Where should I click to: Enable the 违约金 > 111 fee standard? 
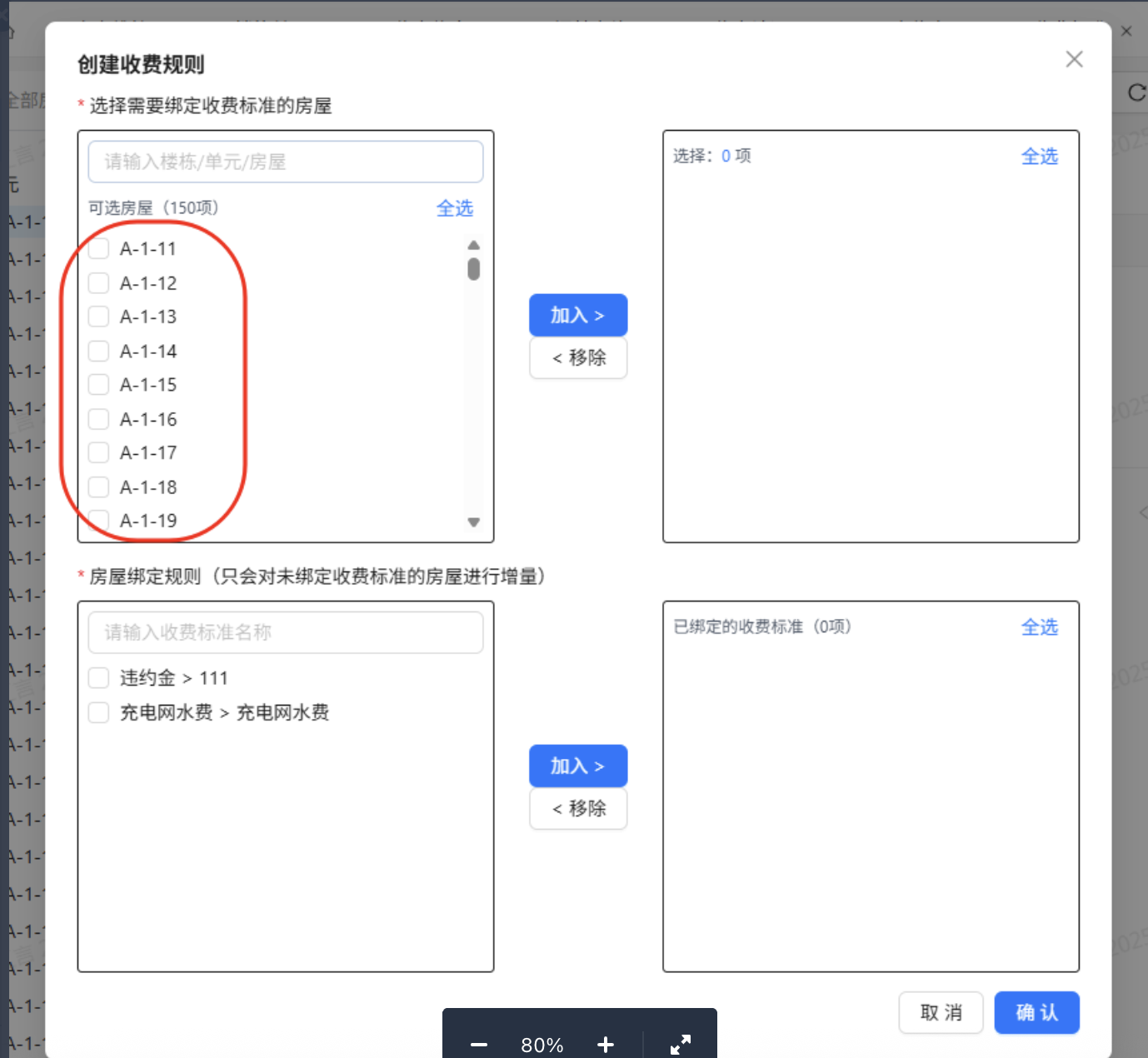pyautogui.click(x=99, y=678)
